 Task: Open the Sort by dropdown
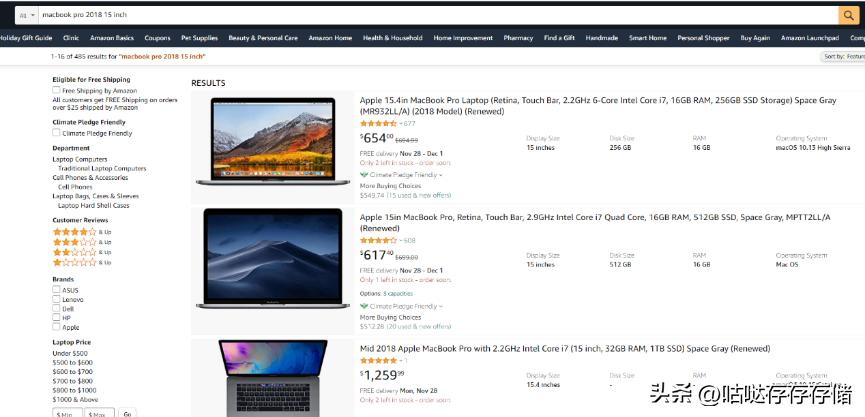pyautogui.click(x=843, y=56)
